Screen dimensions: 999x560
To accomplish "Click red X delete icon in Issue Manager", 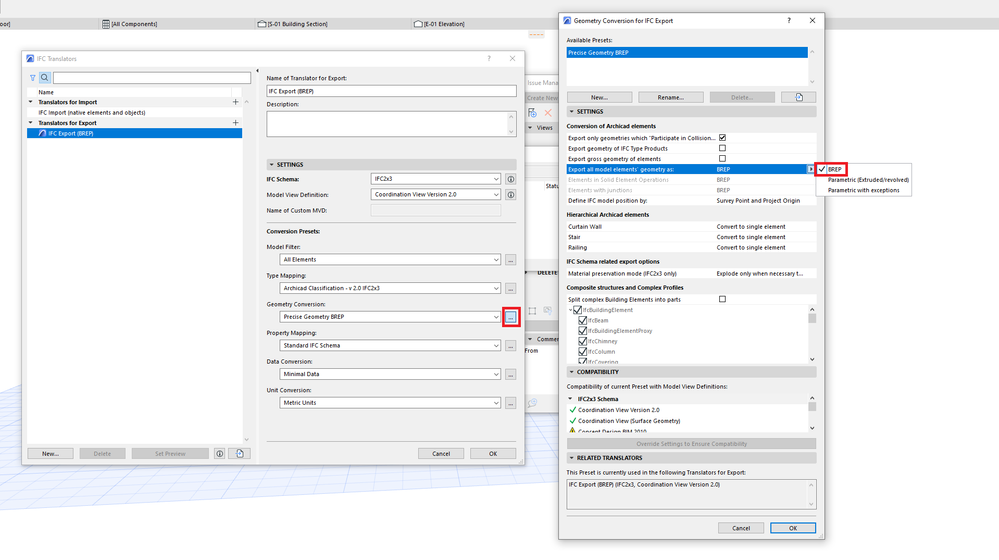I will tap(548, 113).
